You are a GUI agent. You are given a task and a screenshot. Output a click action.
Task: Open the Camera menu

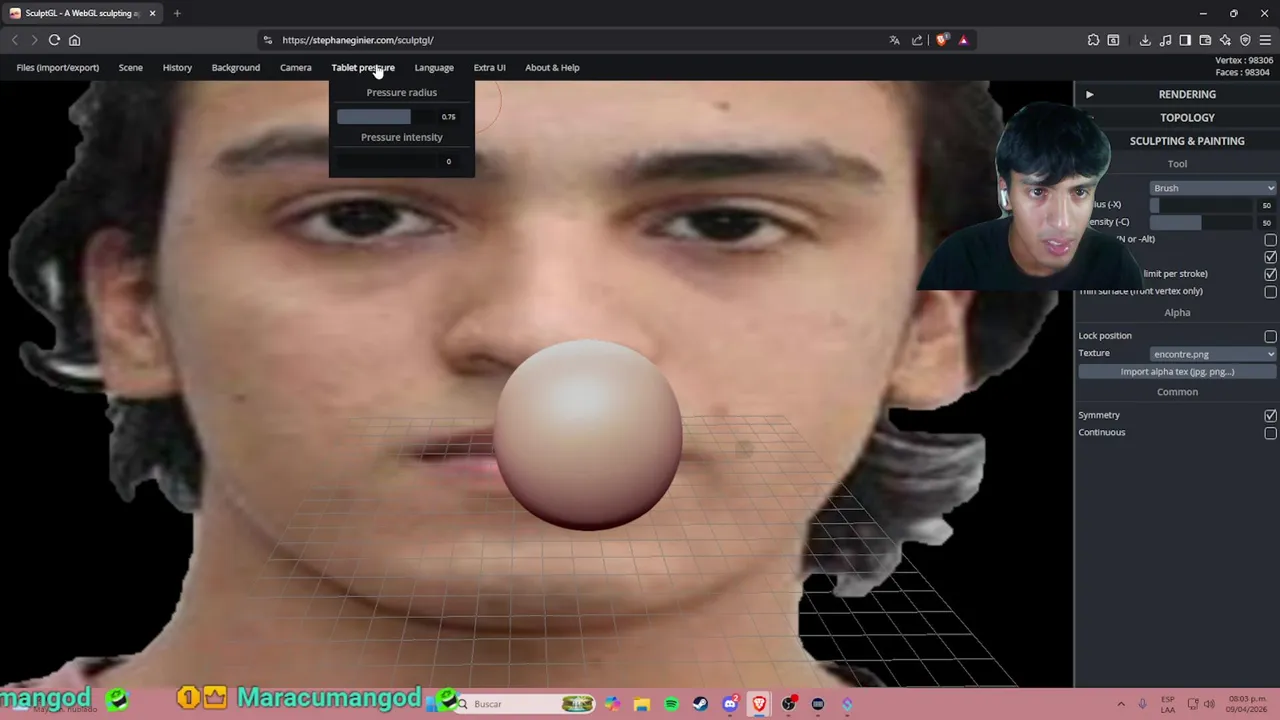click(296, 68)
